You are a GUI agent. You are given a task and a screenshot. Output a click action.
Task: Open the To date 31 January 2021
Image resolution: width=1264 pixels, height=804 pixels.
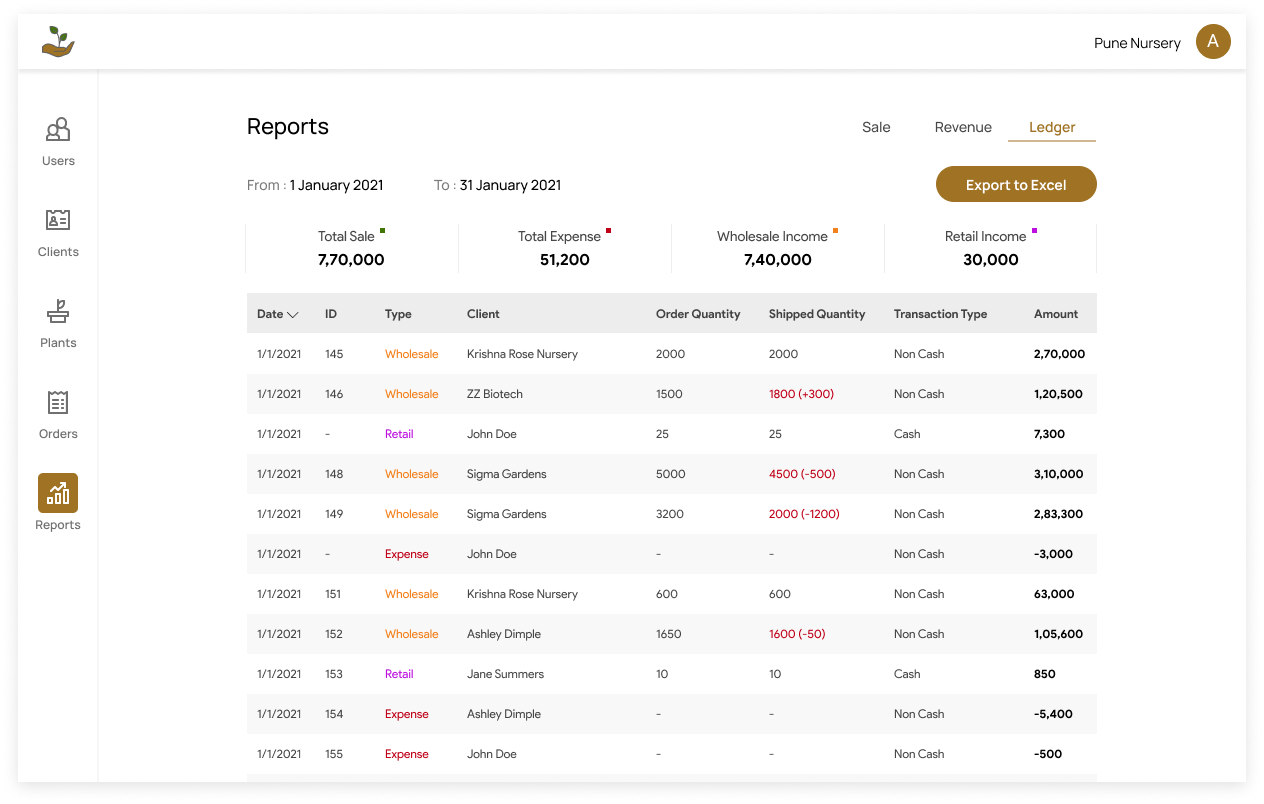click(x=510, y=185)
